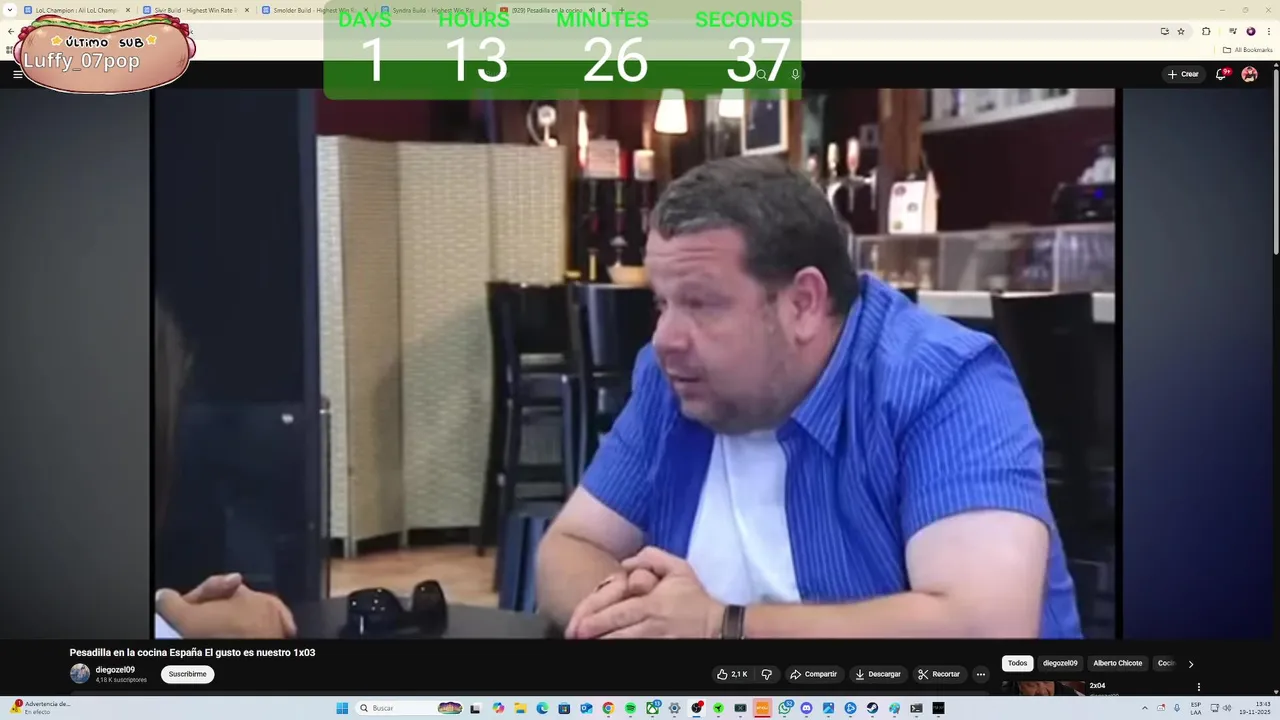The height and width of the screenshot is (720, 1280).
Task: Open Microsoft Edge from taskbar
Action: [x=542, y=708]
